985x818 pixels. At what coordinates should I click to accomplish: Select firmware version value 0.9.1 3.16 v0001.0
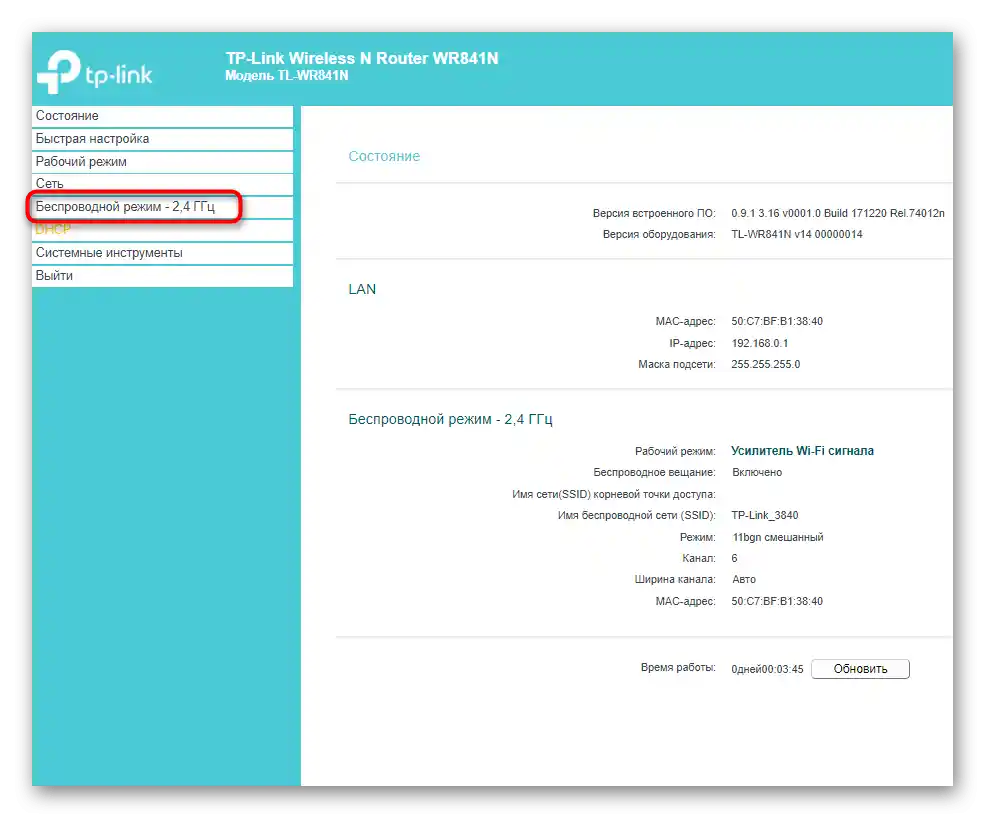pyautogui.click(x=837, y=214)
